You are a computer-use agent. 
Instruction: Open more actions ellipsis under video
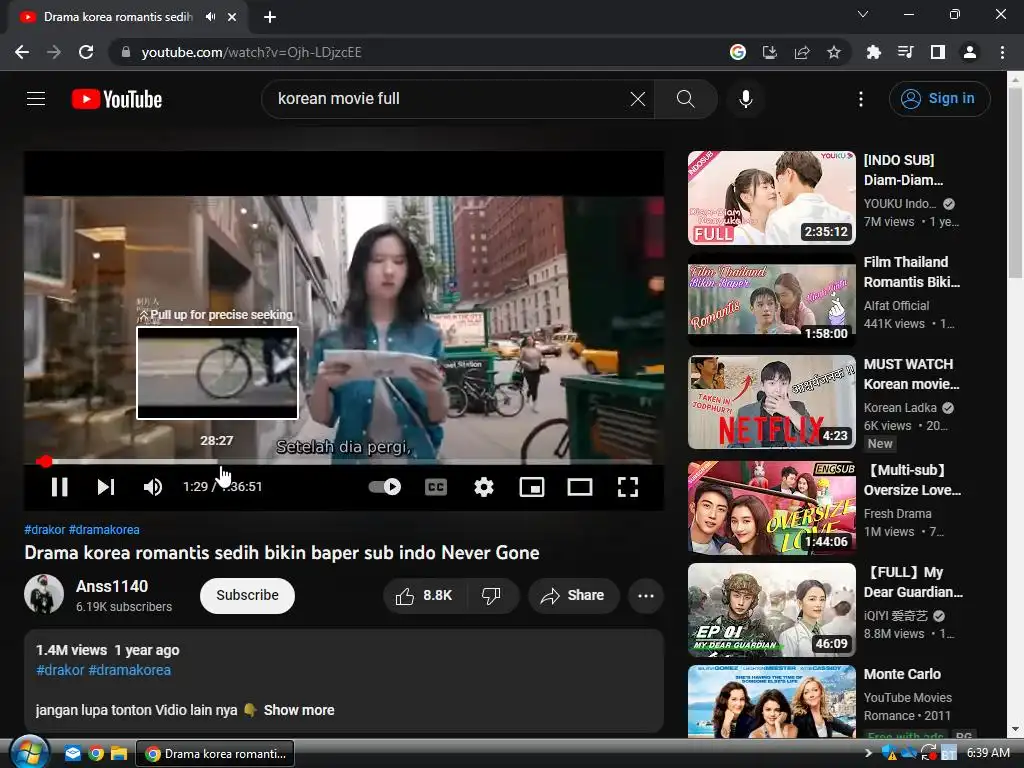(x=646, y=596)
